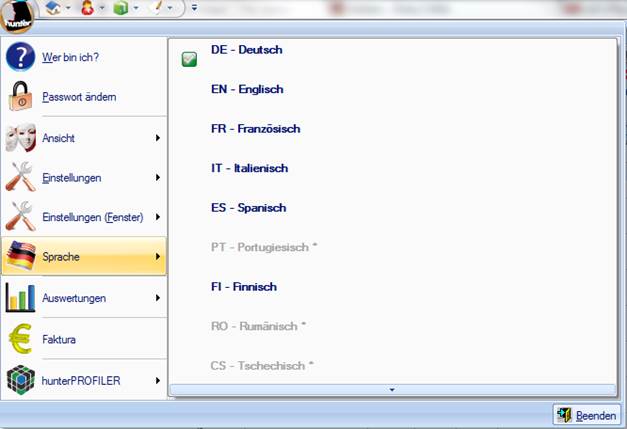The width and height of the screenshot is (627, 429).
Task: Choose IT - Italienisch language
Action: tap(249, 168)
